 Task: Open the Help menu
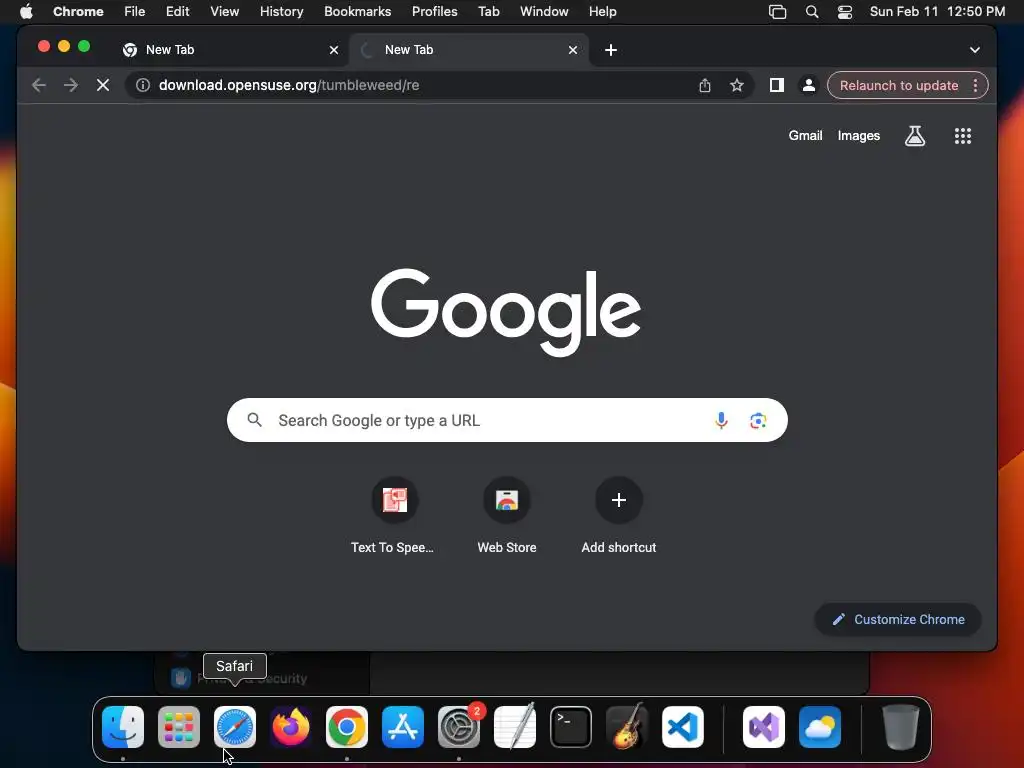(x=602, y=11)
